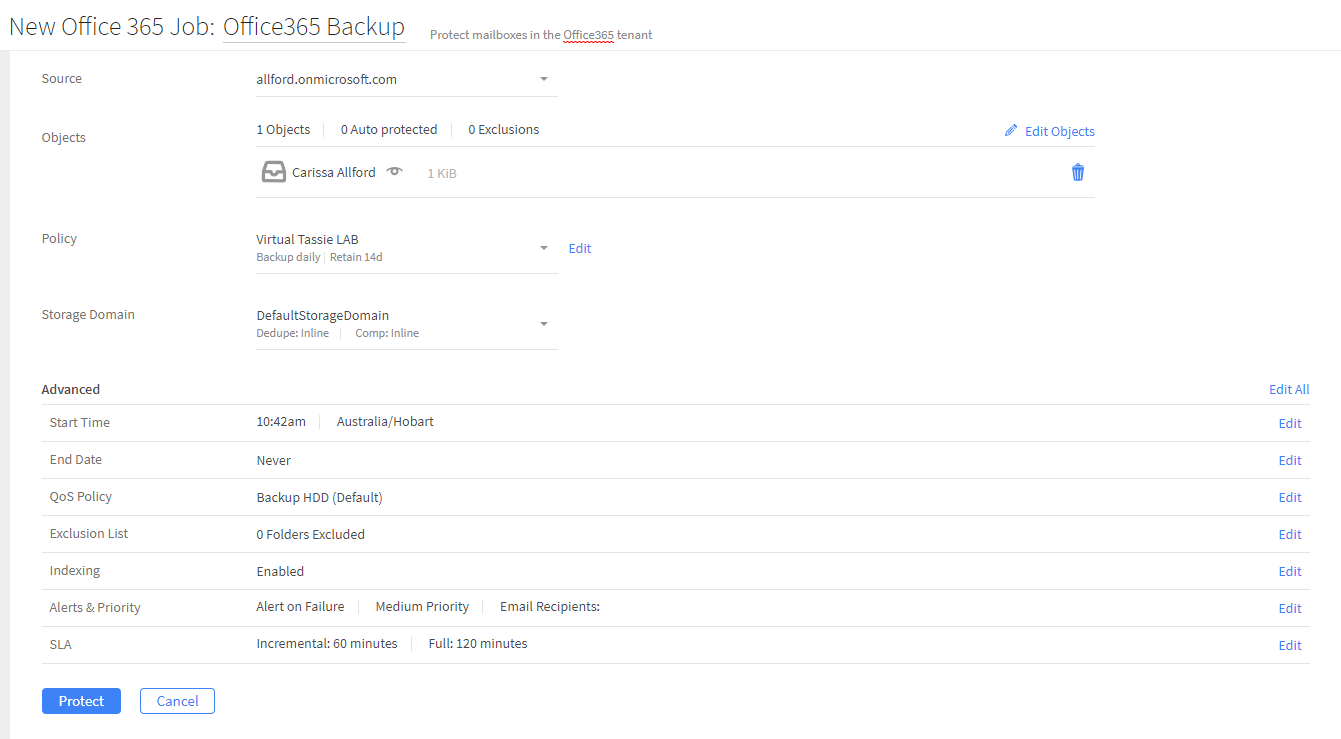
Task: Expand the Policy dropdown arrow
Action: click(544, 247)
